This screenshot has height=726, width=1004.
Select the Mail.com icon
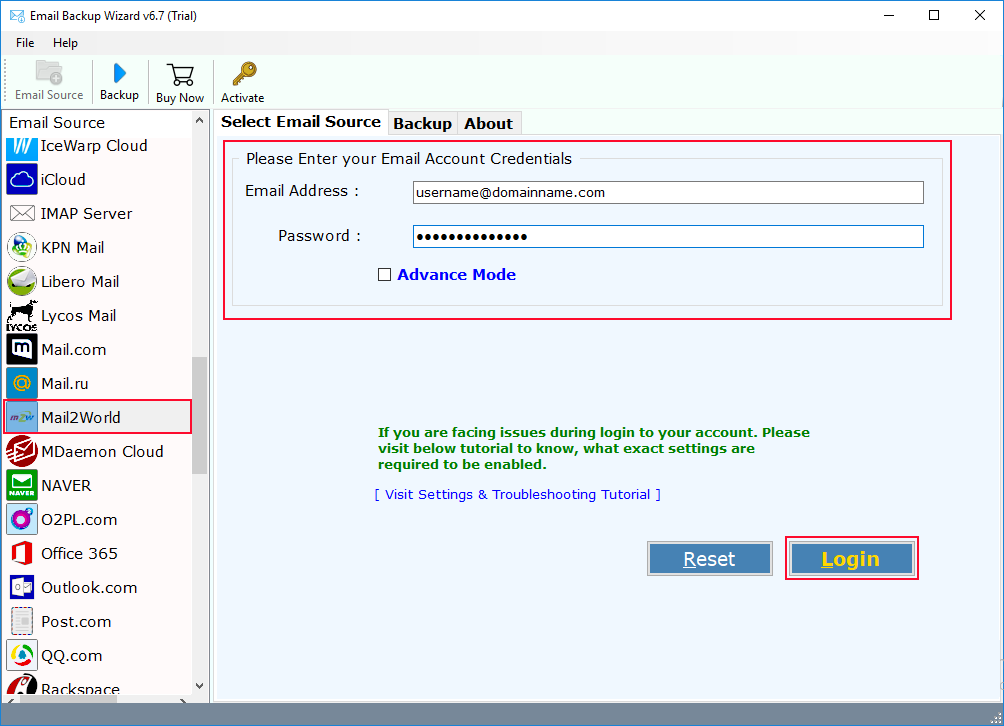tap(22, 349)
